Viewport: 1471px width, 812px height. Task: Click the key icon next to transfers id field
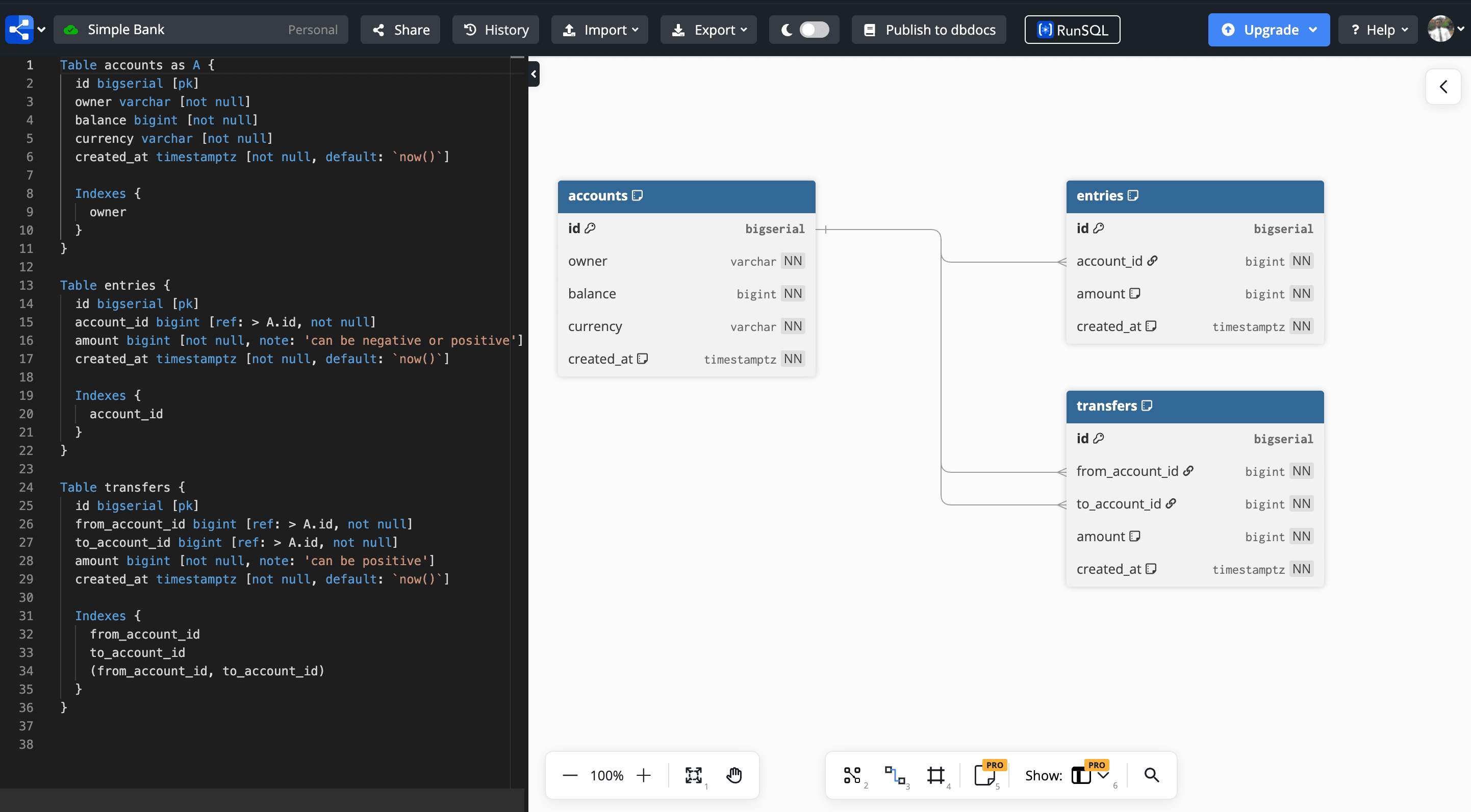click(x=1098, y=438)
